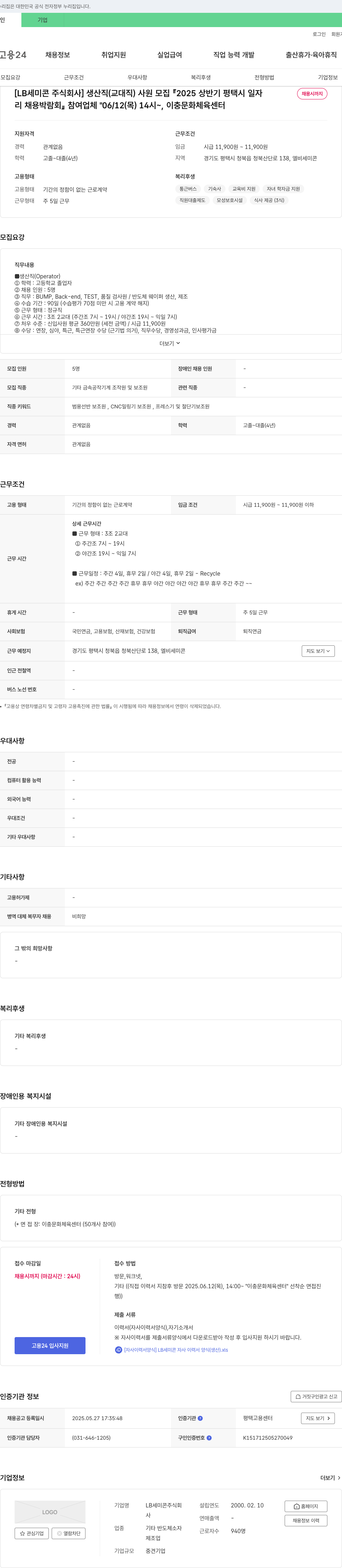Click the 열람차단 button
The height and width of the screenshot is (1568, 342).
click(68, 1533)
